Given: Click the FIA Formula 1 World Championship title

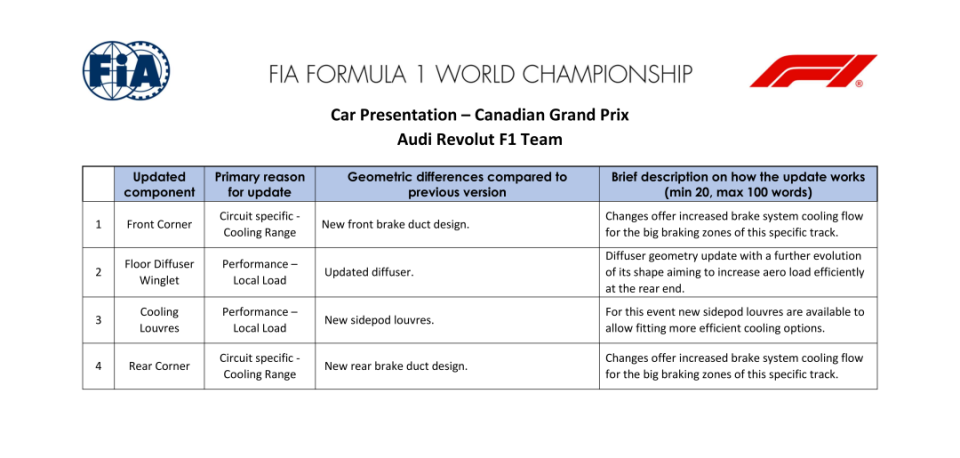Looking at the screenshot, I should click(x=481, y=74).
